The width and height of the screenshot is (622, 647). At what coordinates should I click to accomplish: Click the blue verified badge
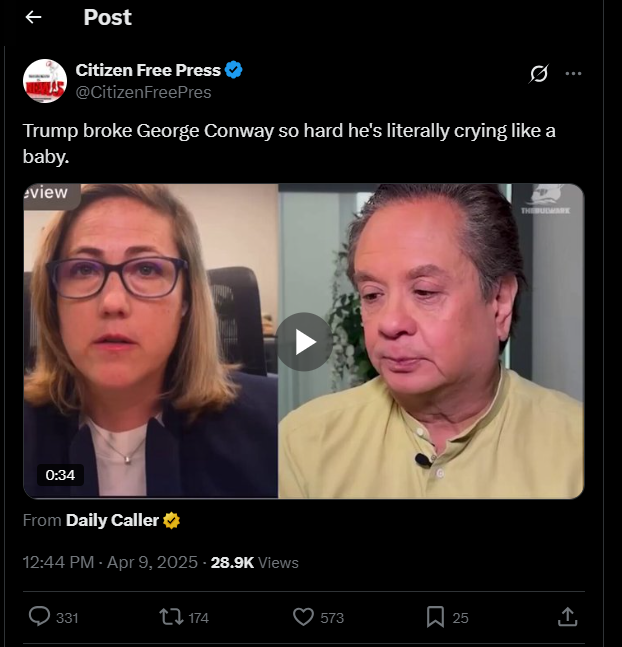(x=234, y=70)
